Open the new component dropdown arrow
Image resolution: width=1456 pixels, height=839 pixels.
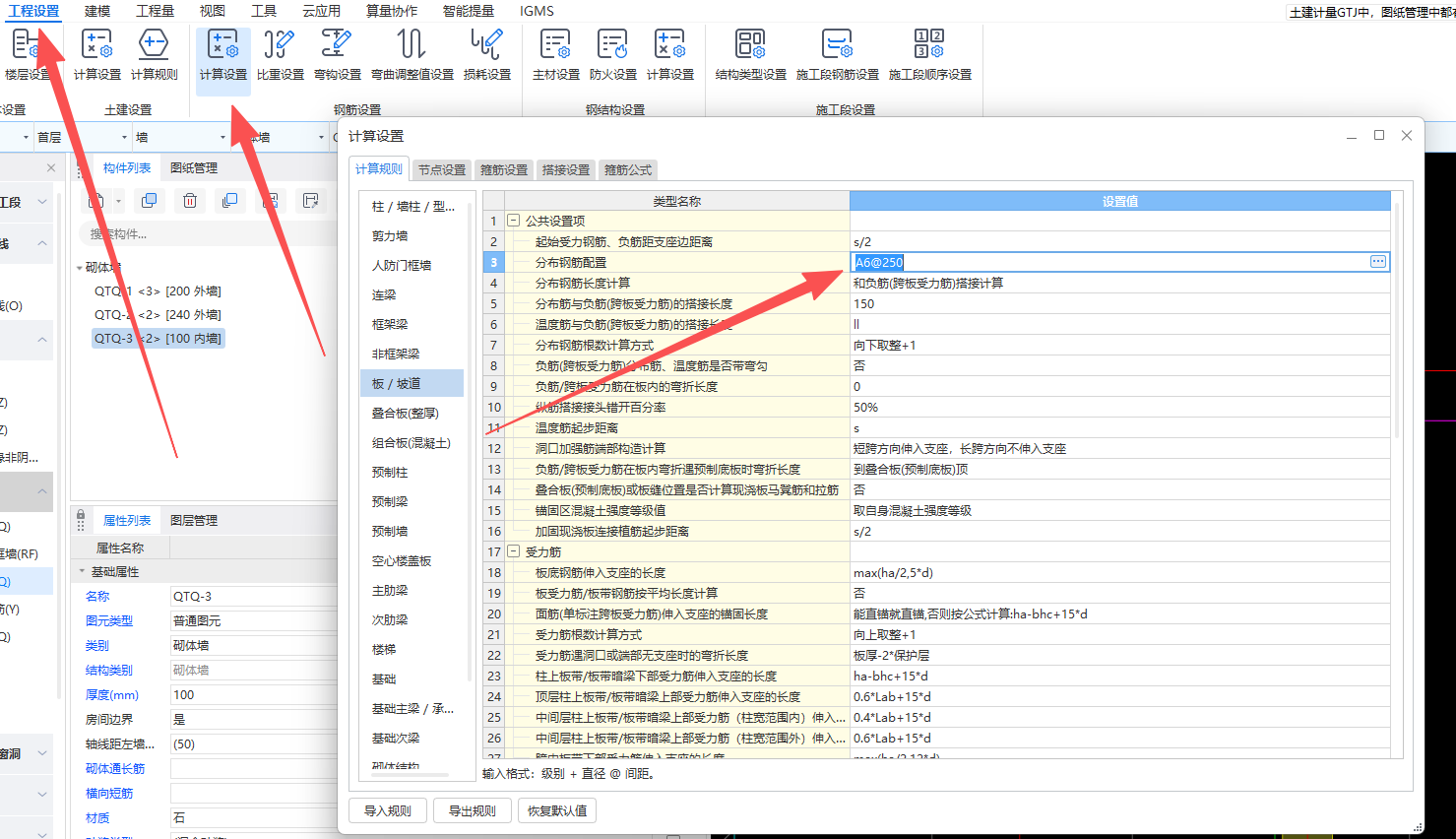click(118, 201)
